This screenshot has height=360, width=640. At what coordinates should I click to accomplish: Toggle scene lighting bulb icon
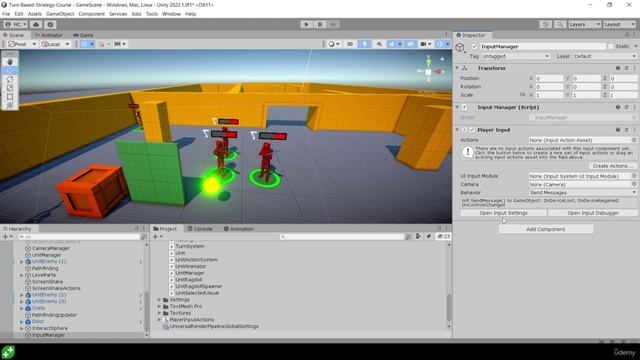pyautogui.click(x=364, y=44)
